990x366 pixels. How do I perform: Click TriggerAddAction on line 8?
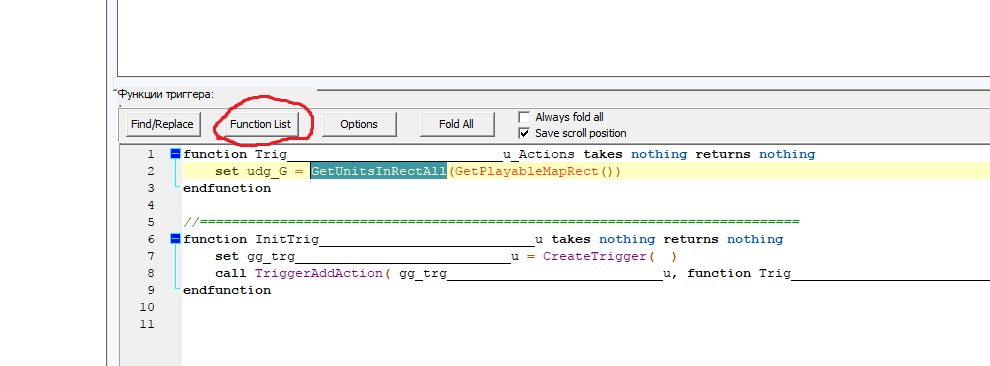pyautogui.click(x=319, y=273)
